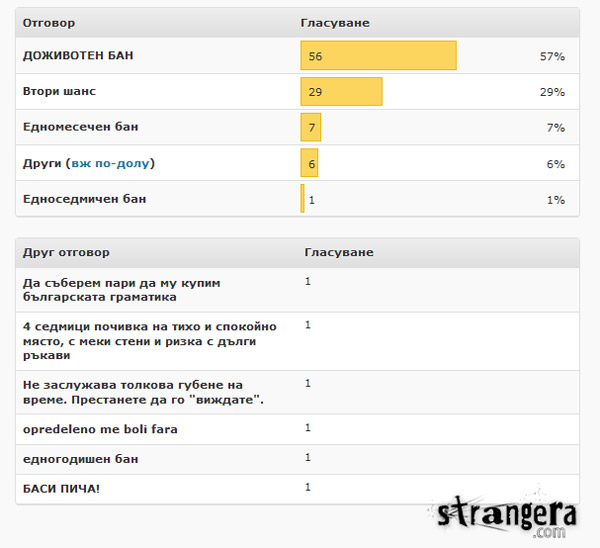Image resolution: width=600 pixels, height=548 pixels.
Task: Select the 'Едноседмичен бан' answer label
Action: 85,199
